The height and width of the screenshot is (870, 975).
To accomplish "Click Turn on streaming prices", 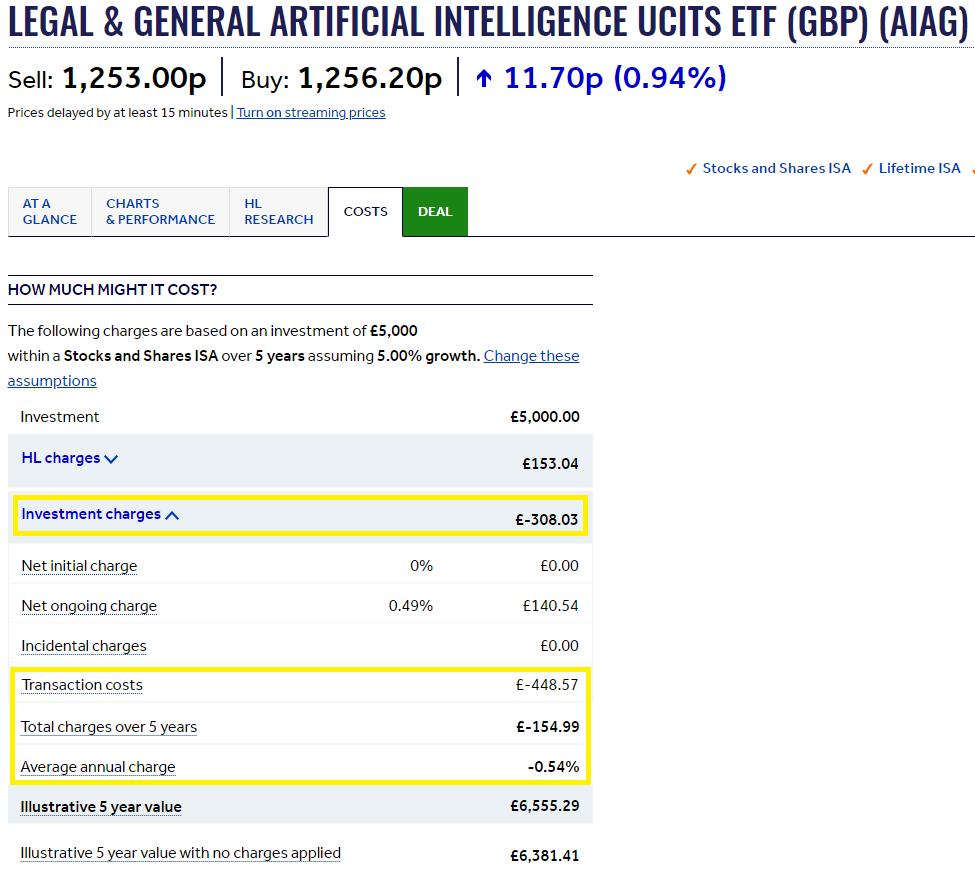I will click(310, 112).
